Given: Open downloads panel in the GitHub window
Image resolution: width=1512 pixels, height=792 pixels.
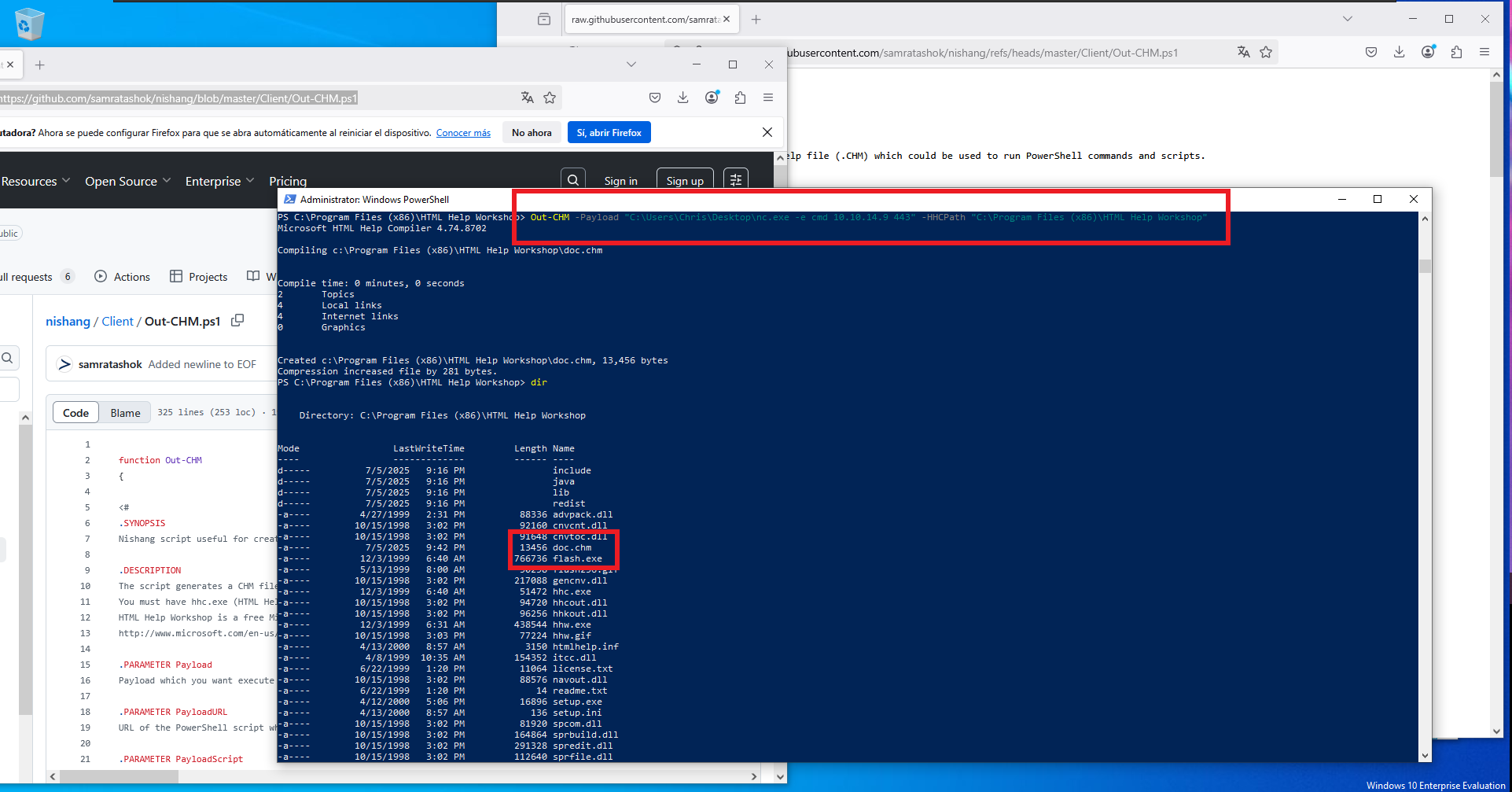Looking at the screenshot, I should click(683, 98).
